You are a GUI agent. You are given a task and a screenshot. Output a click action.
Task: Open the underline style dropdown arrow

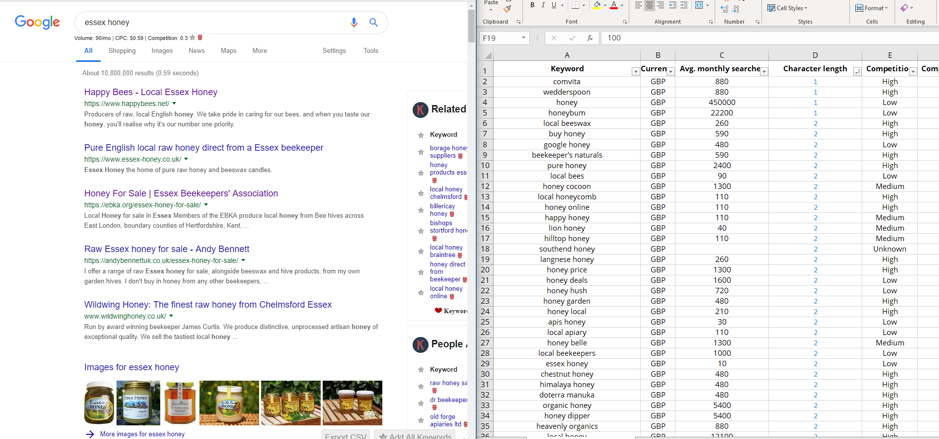[x=562, y=6]
